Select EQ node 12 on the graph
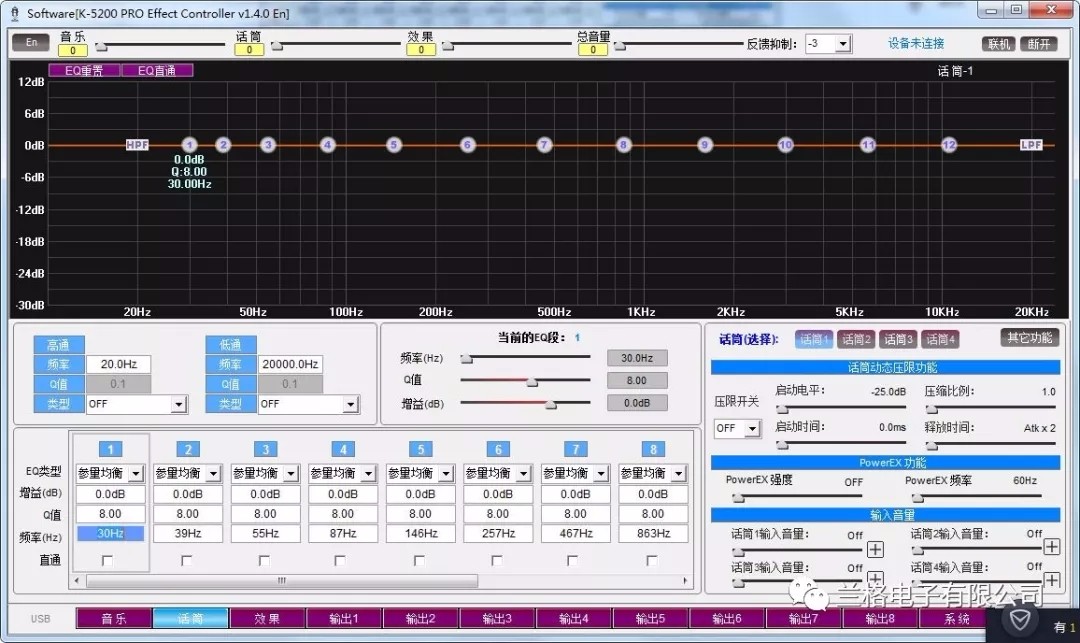This screenshot has height=643, width=1080. pos(948,145)
